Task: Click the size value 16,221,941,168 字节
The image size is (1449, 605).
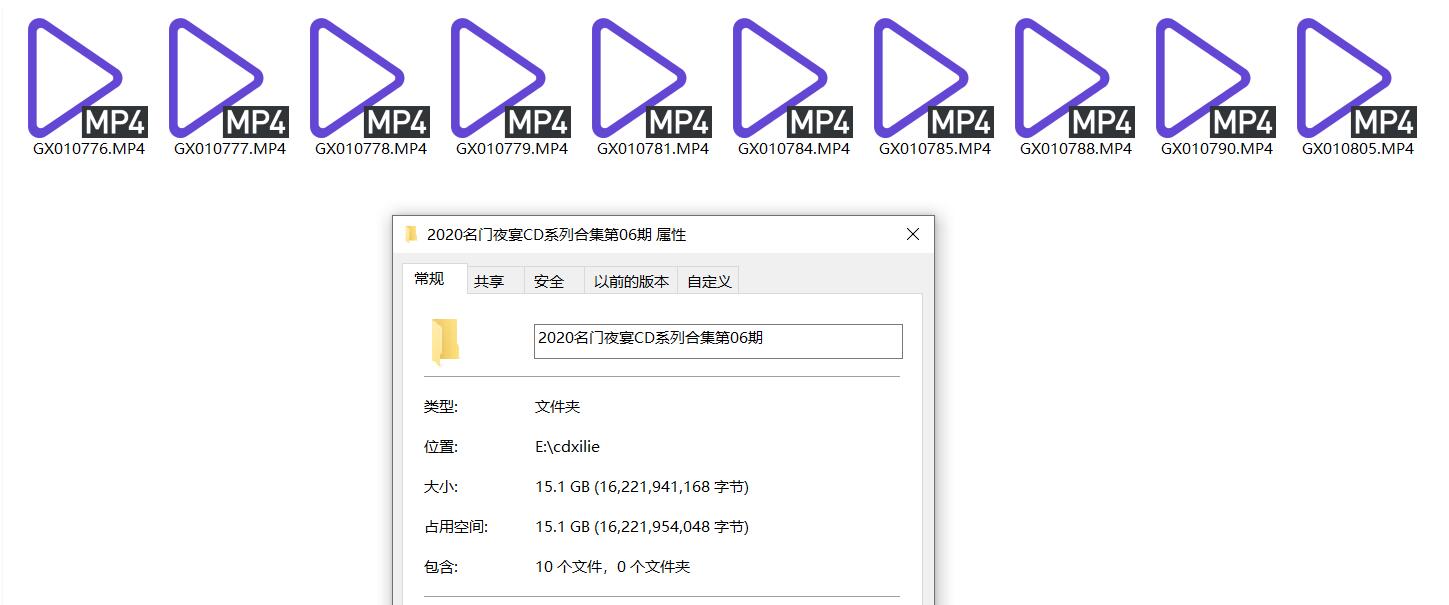Action: 672,487
